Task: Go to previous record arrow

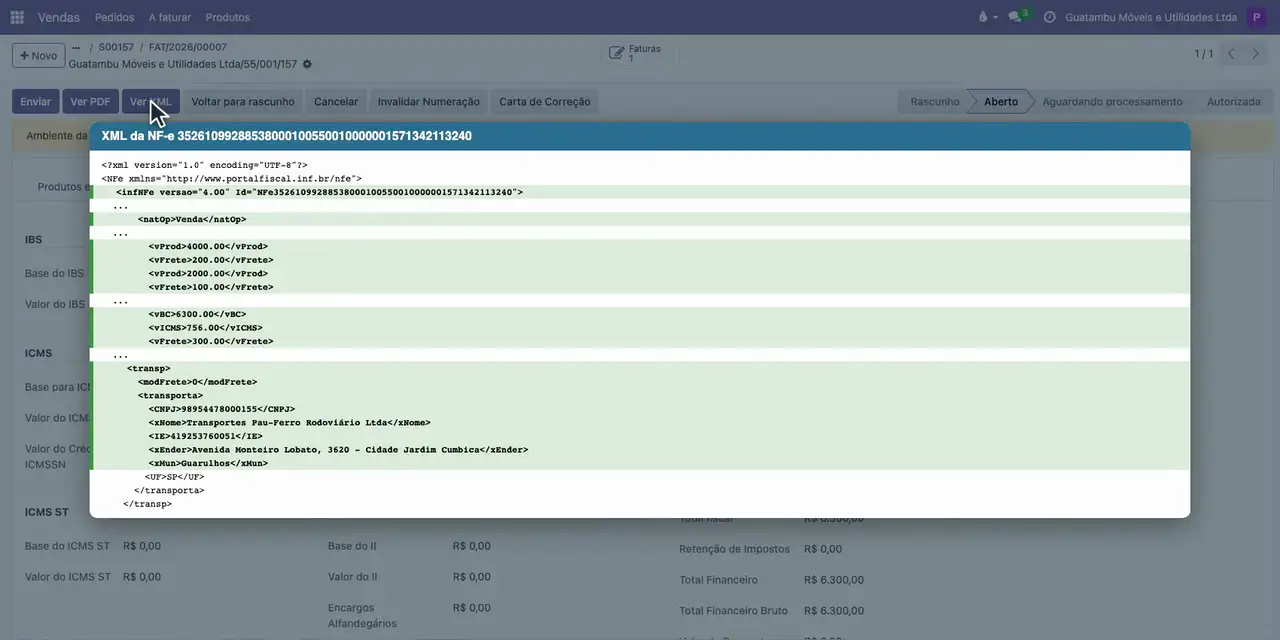Action: pos(1231,54)
